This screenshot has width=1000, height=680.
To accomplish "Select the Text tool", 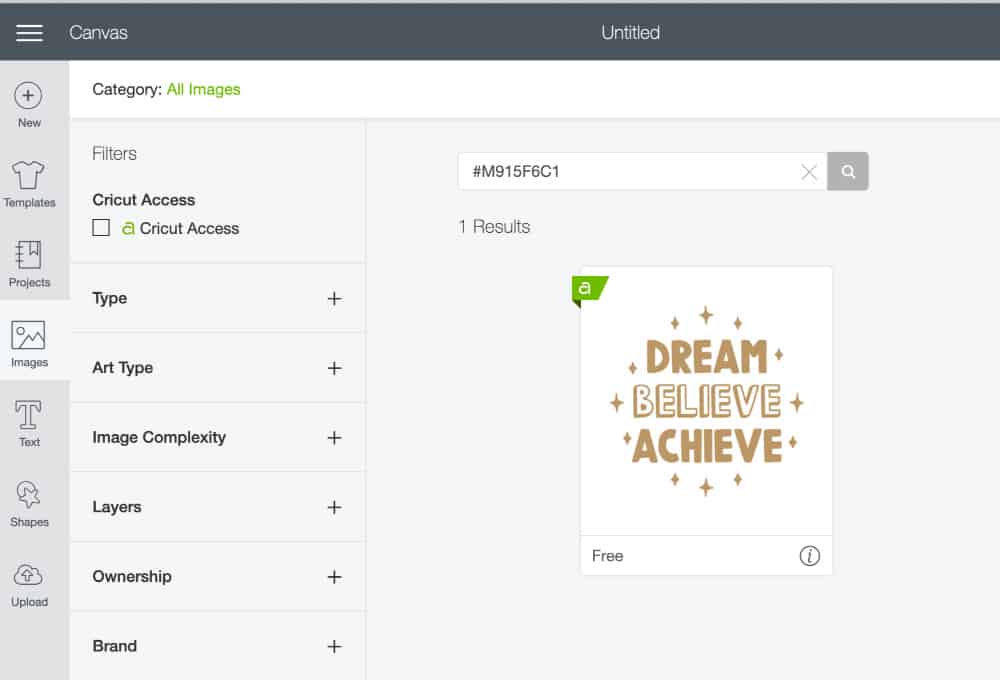I will (x=29, y=424).
